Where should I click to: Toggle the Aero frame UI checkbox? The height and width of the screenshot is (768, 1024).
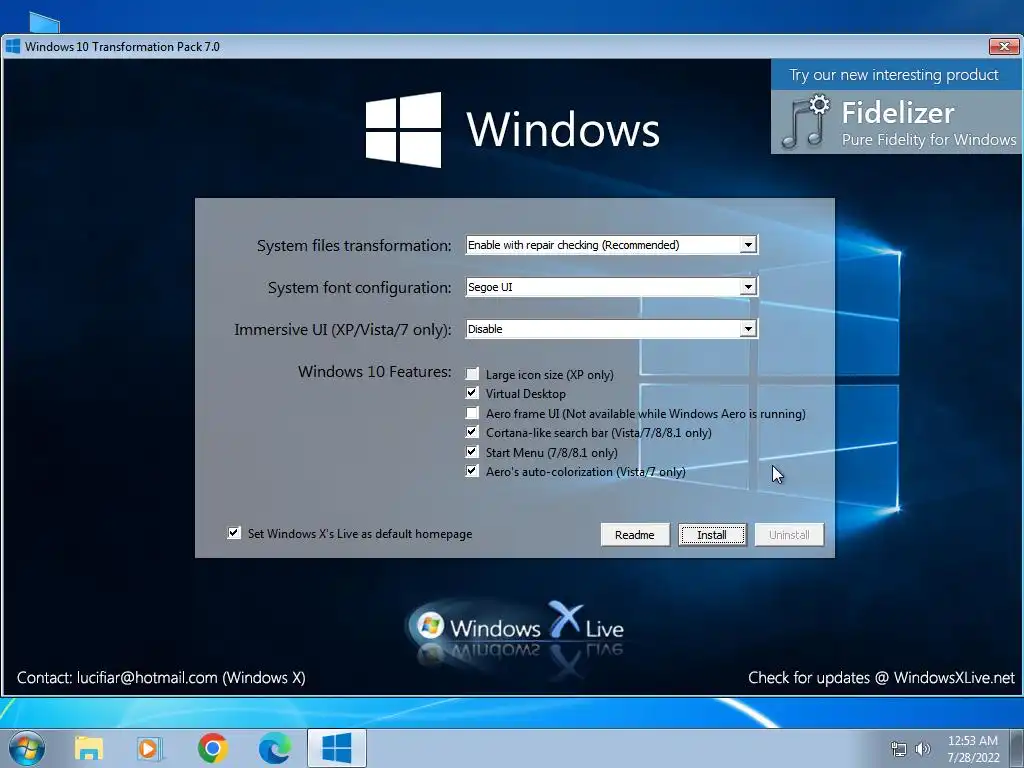[x=472, y=413]
